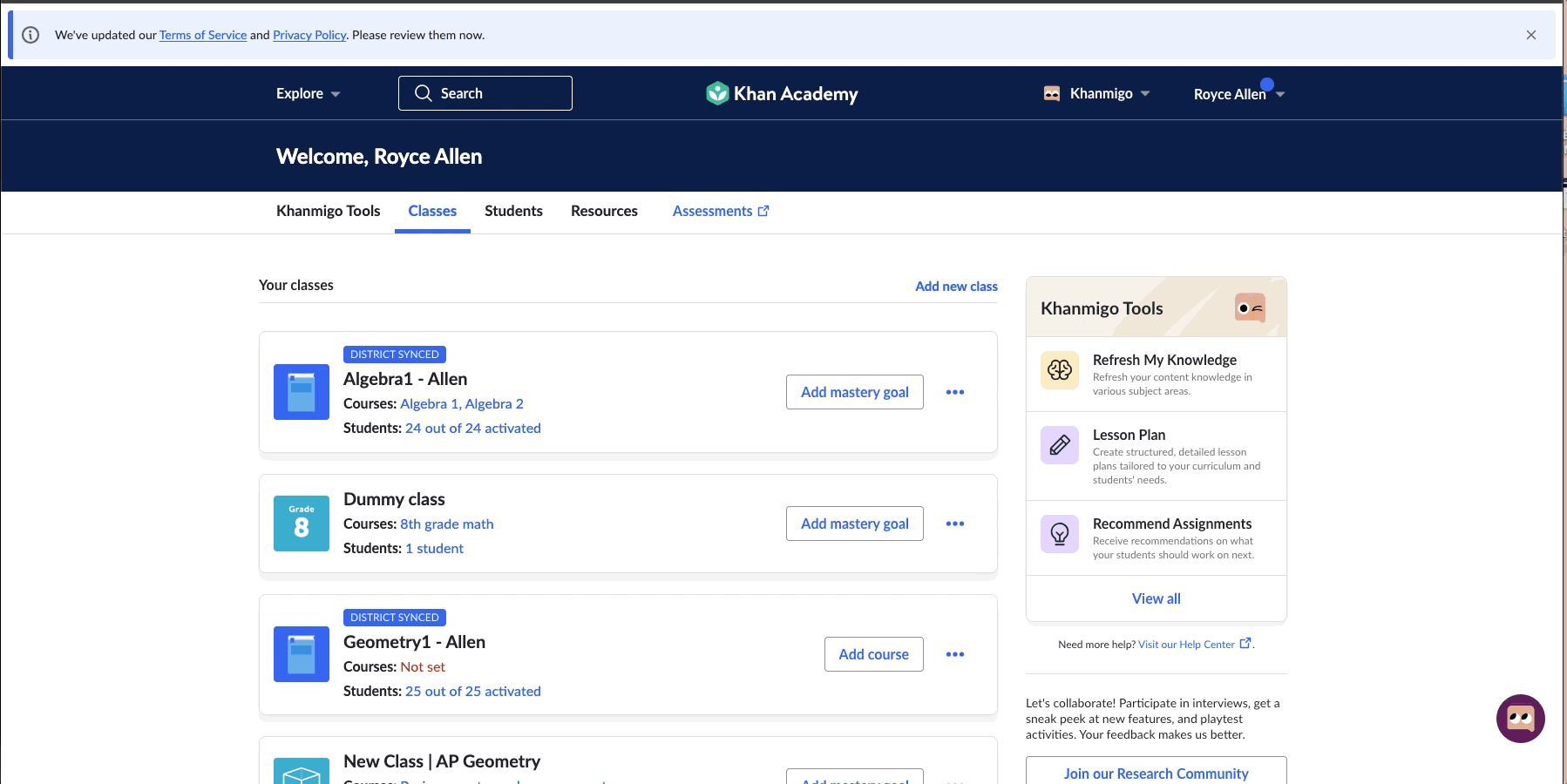The width and height of the screenshot is (1567, 784).
Task: Click the magnifying glass search icon
Action: click(424, 93)
